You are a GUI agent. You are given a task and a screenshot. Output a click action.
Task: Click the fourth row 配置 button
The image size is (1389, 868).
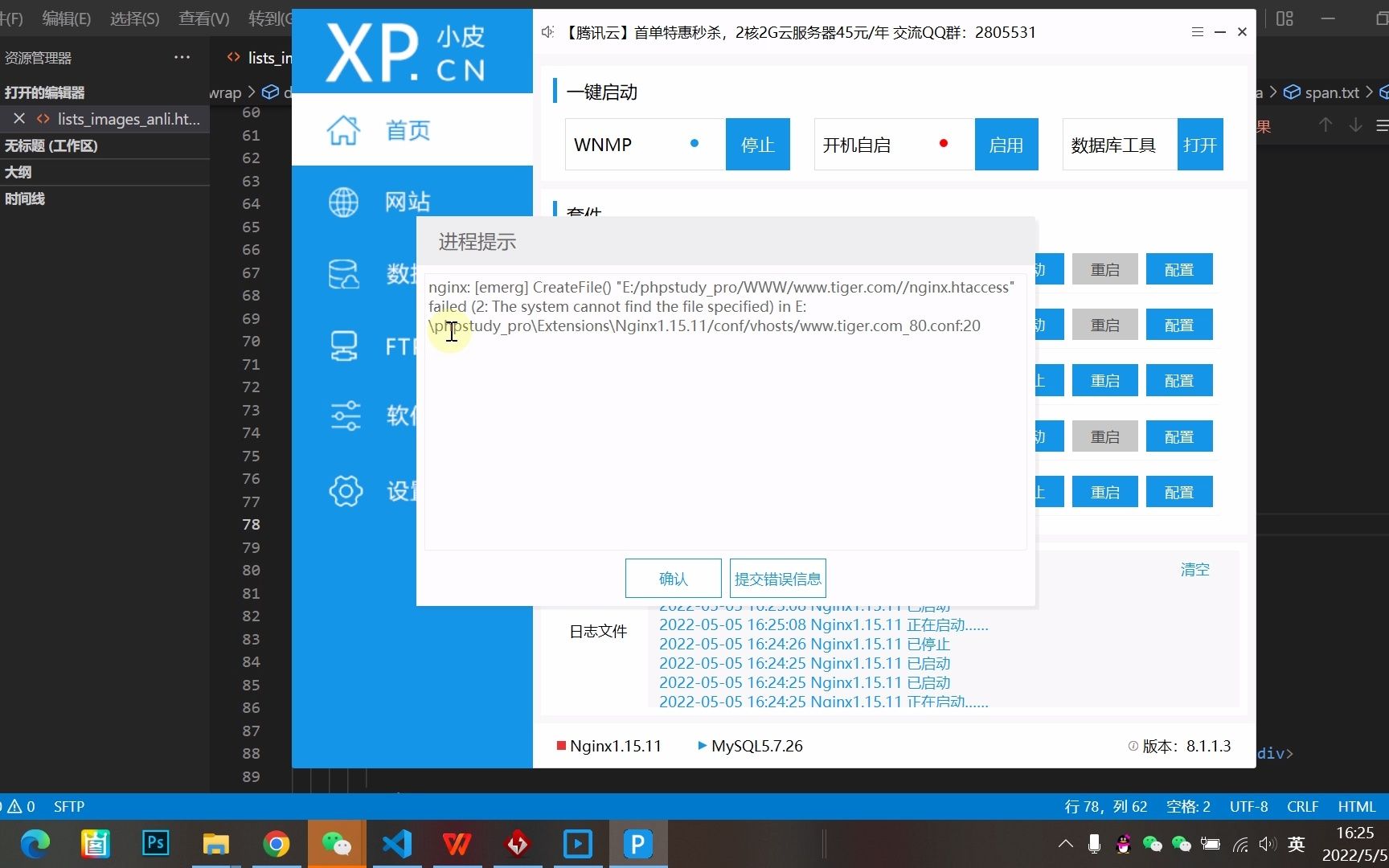pos(1179,436)
